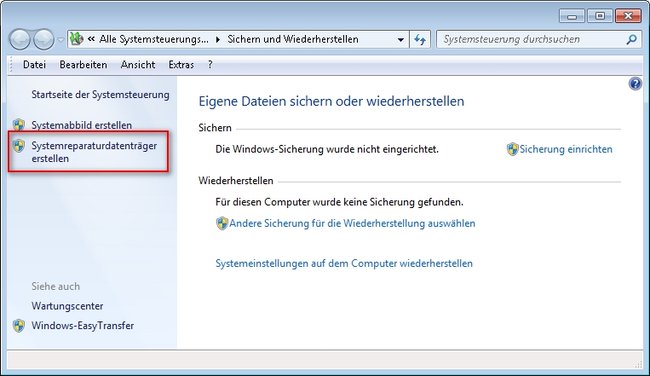Viewport: 650px width, 376px height.
Task: Click 'Andere Sicherung für die Wiederherstellung auswählen'
Action: [352, 223]
